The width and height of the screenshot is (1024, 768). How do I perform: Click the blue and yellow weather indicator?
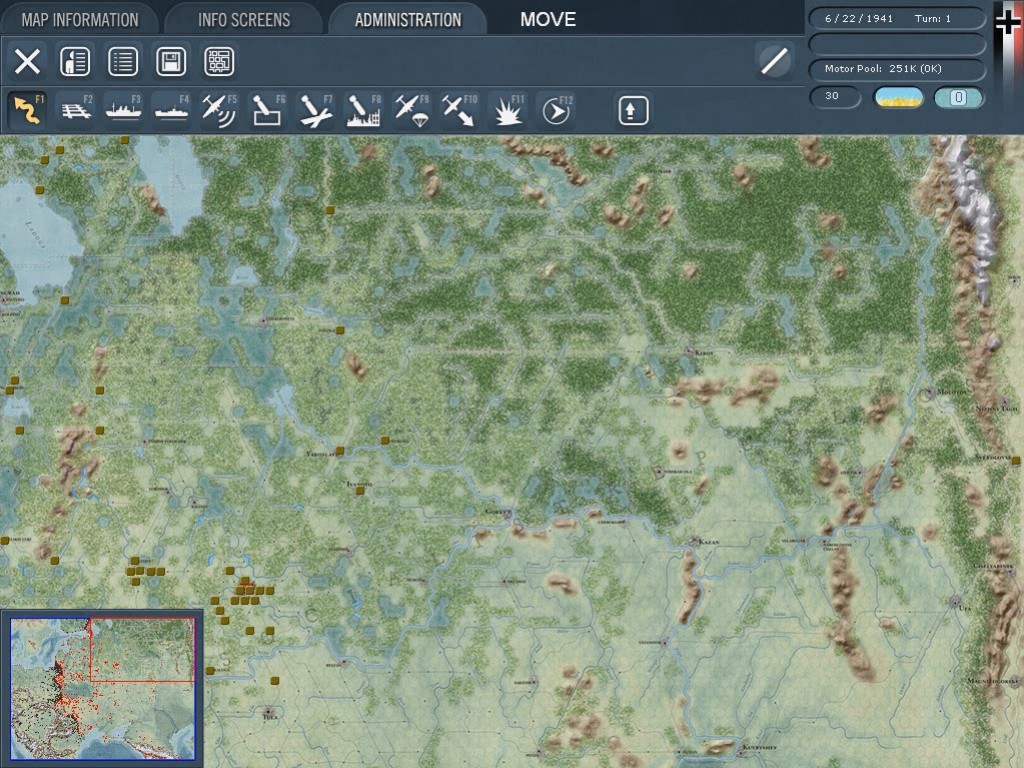pos(899,97)
